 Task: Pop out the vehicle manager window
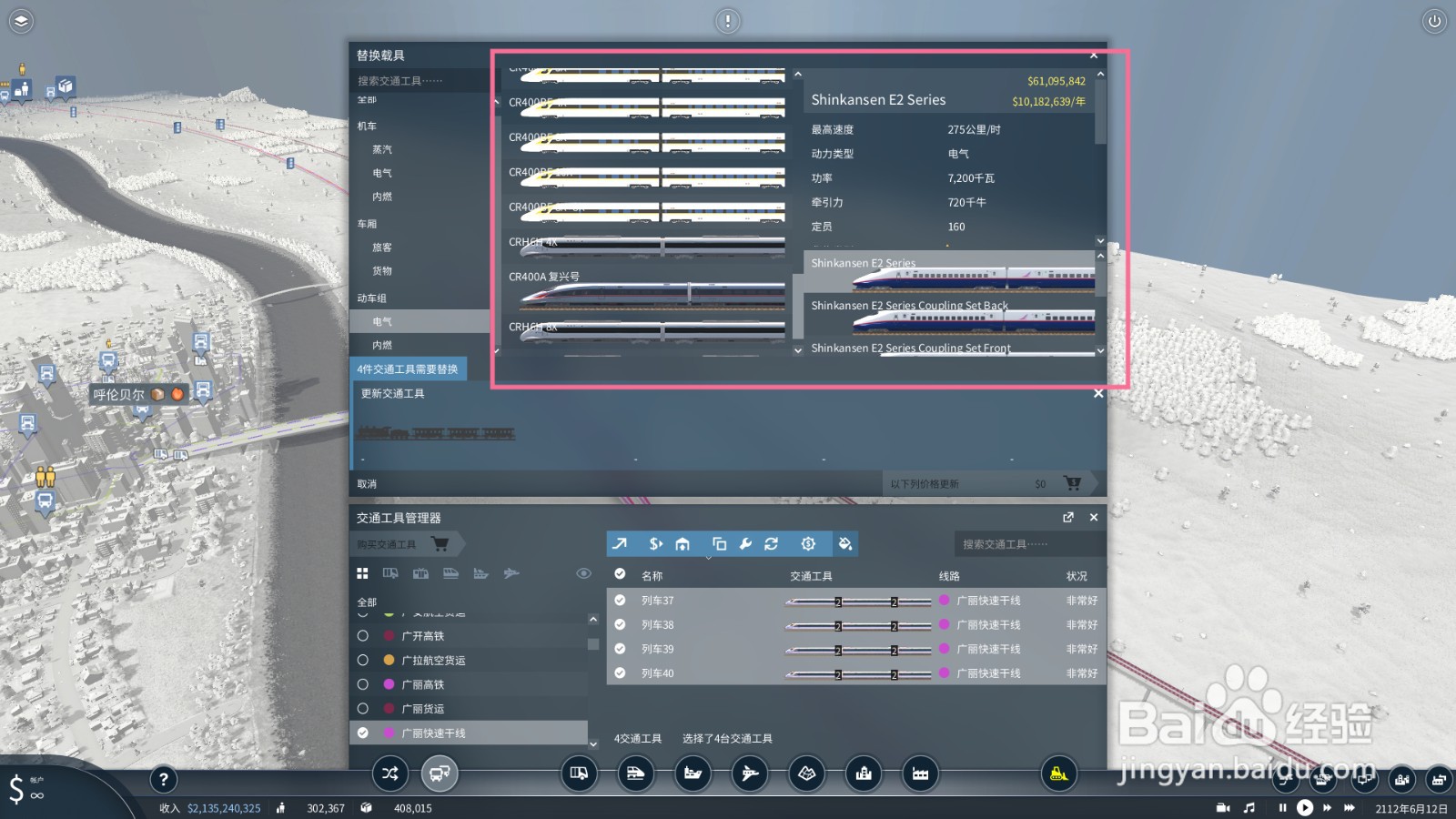pos(1068,517)
